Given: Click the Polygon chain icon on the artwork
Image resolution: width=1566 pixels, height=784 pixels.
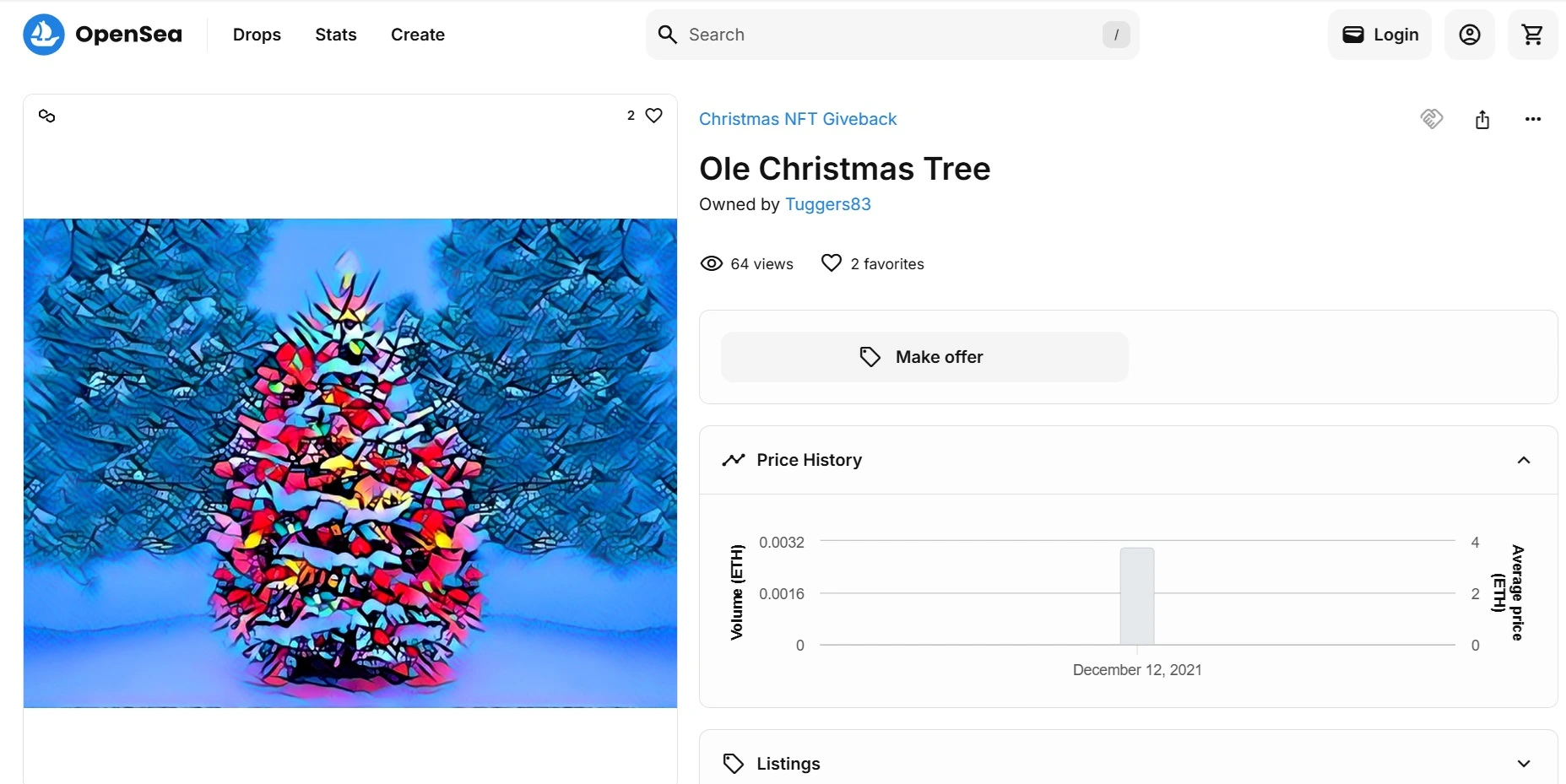Looking at the screenshot, I should pos(46,116).
